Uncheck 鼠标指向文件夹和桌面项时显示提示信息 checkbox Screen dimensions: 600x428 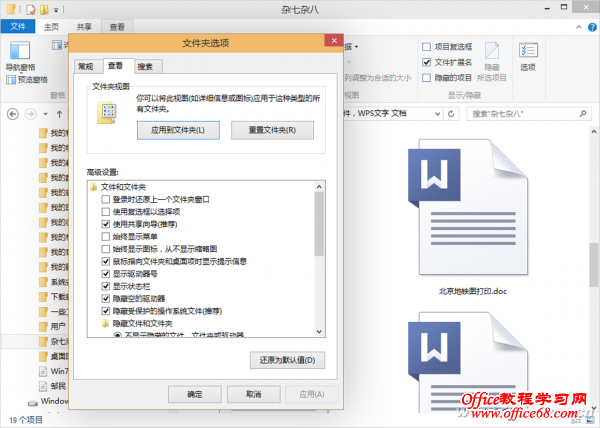pyautogui.click(x=106, y=261)
